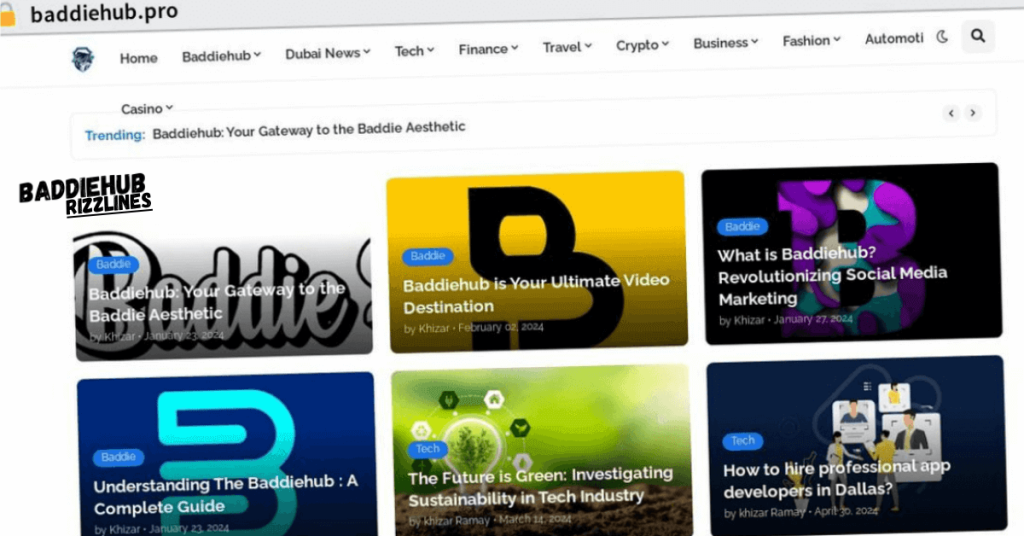The height and width of the screenshot is (536, 1024).
Task: Expand the Travel menu dropdown
Action: click(x=567, y=46)
